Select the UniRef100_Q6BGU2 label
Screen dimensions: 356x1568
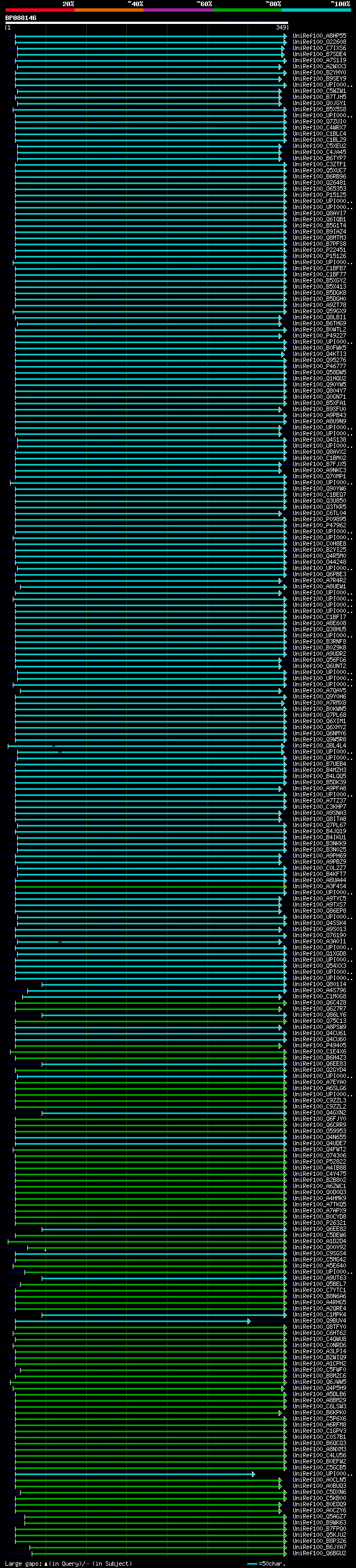(319, 1553)
